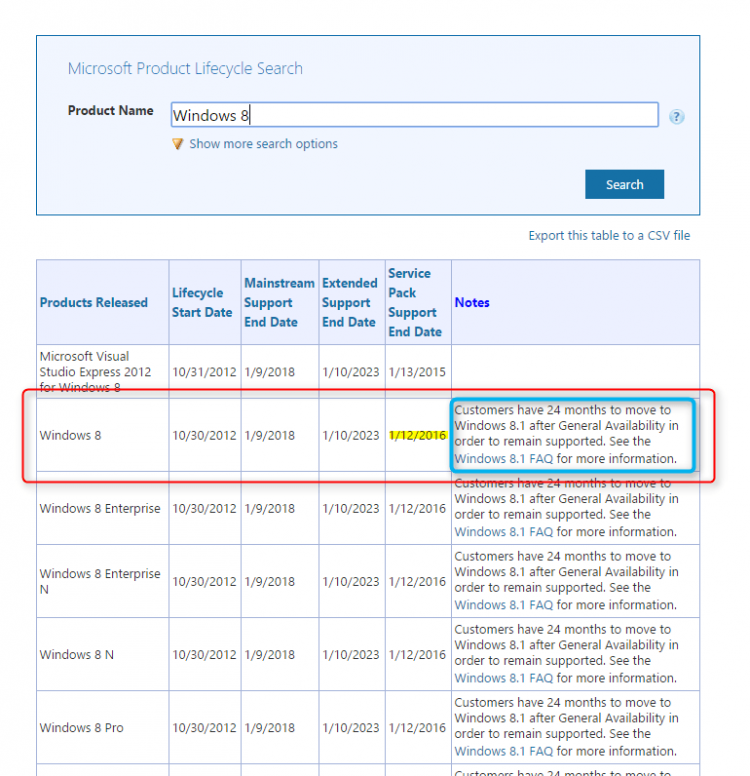Click the Mainstream Support End Date header
This screenshot has width=750, height=776.
279,302
